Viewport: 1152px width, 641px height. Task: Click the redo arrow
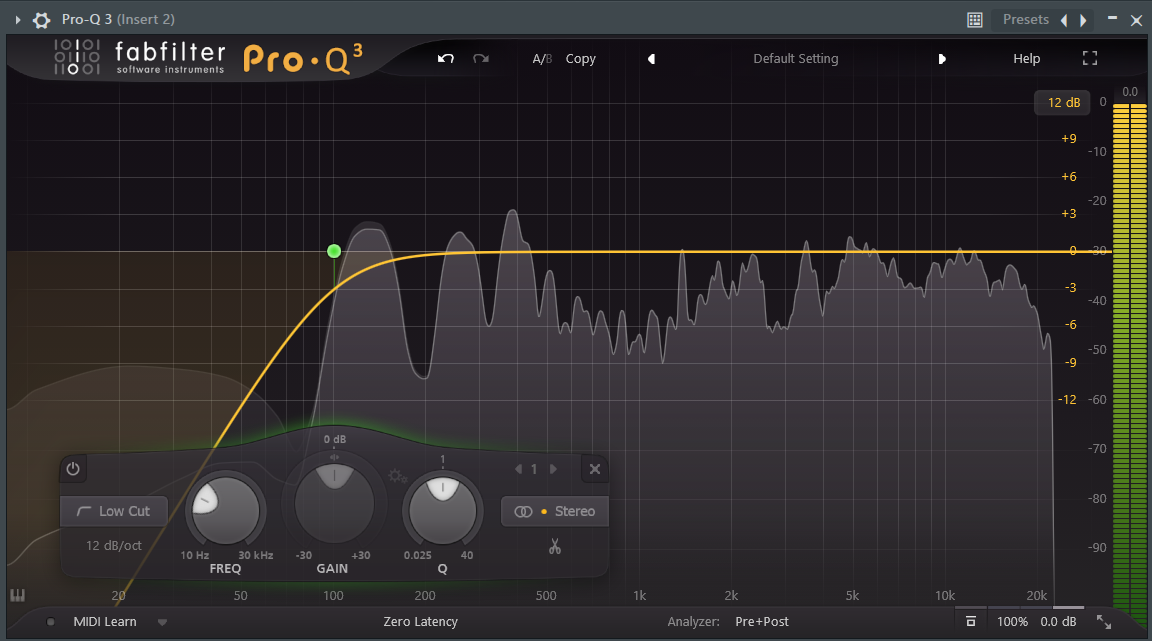point(480,58)
